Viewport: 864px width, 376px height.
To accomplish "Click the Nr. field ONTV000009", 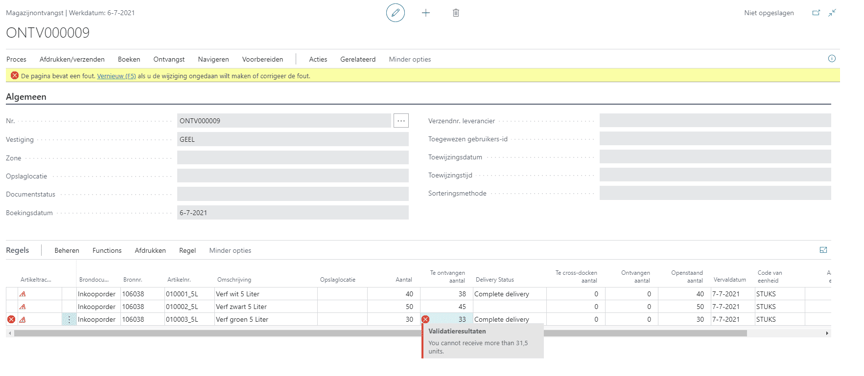I will 284,120.
